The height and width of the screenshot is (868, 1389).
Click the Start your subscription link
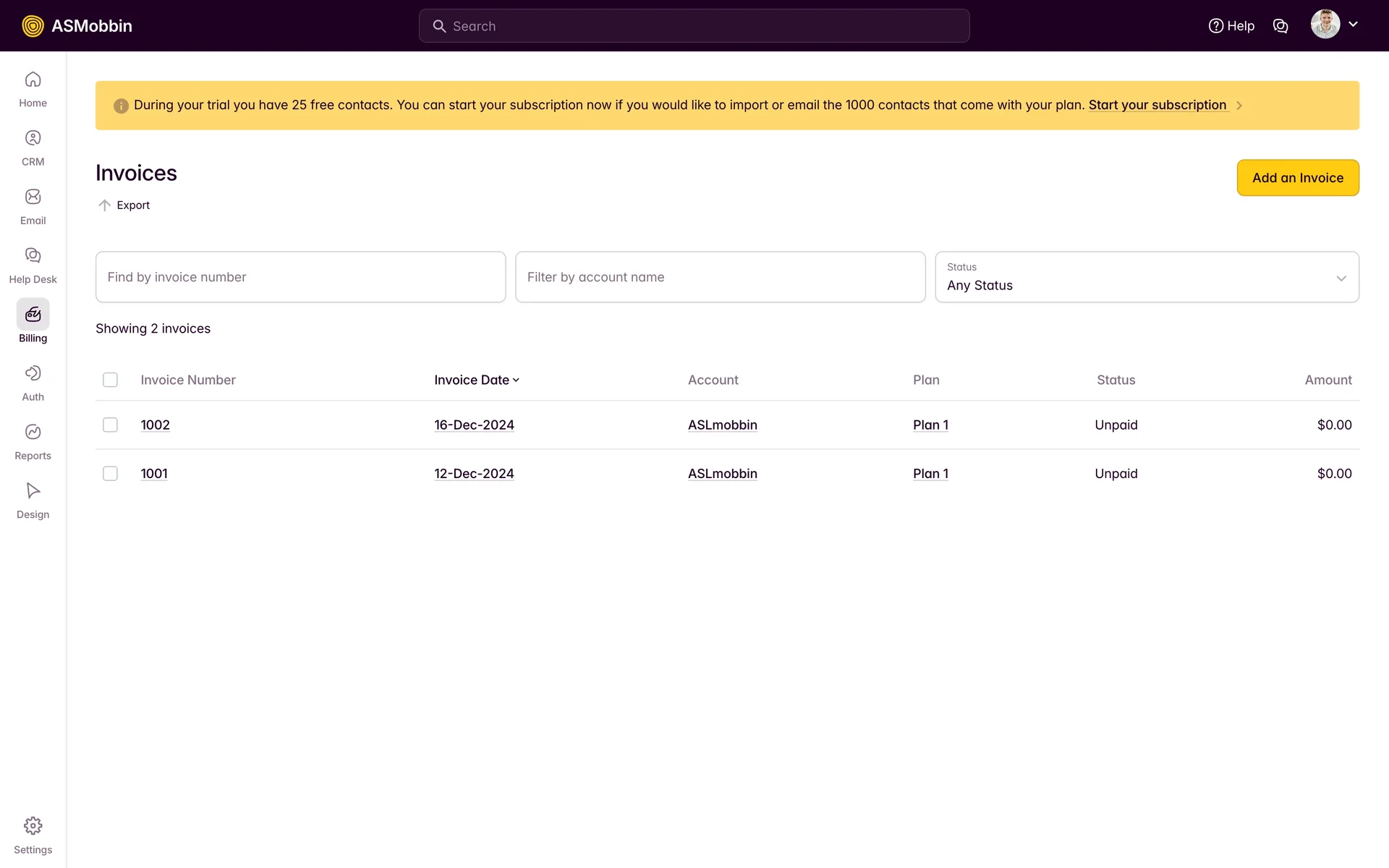click(x=1157, y=105)
